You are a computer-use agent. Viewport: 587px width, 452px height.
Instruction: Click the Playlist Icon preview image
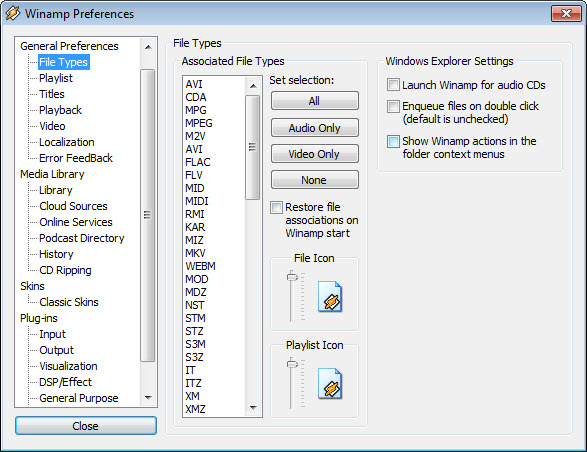(x=330, y=384)
